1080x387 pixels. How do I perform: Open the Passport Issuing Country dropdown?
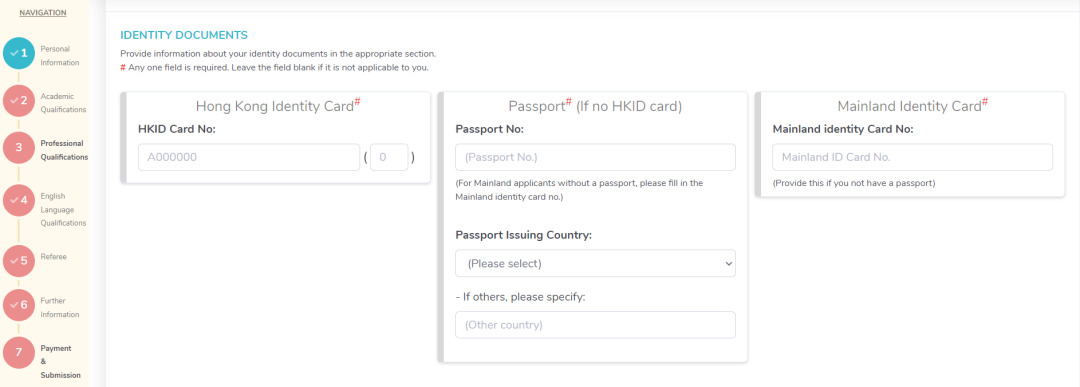[x=595, y=263]
